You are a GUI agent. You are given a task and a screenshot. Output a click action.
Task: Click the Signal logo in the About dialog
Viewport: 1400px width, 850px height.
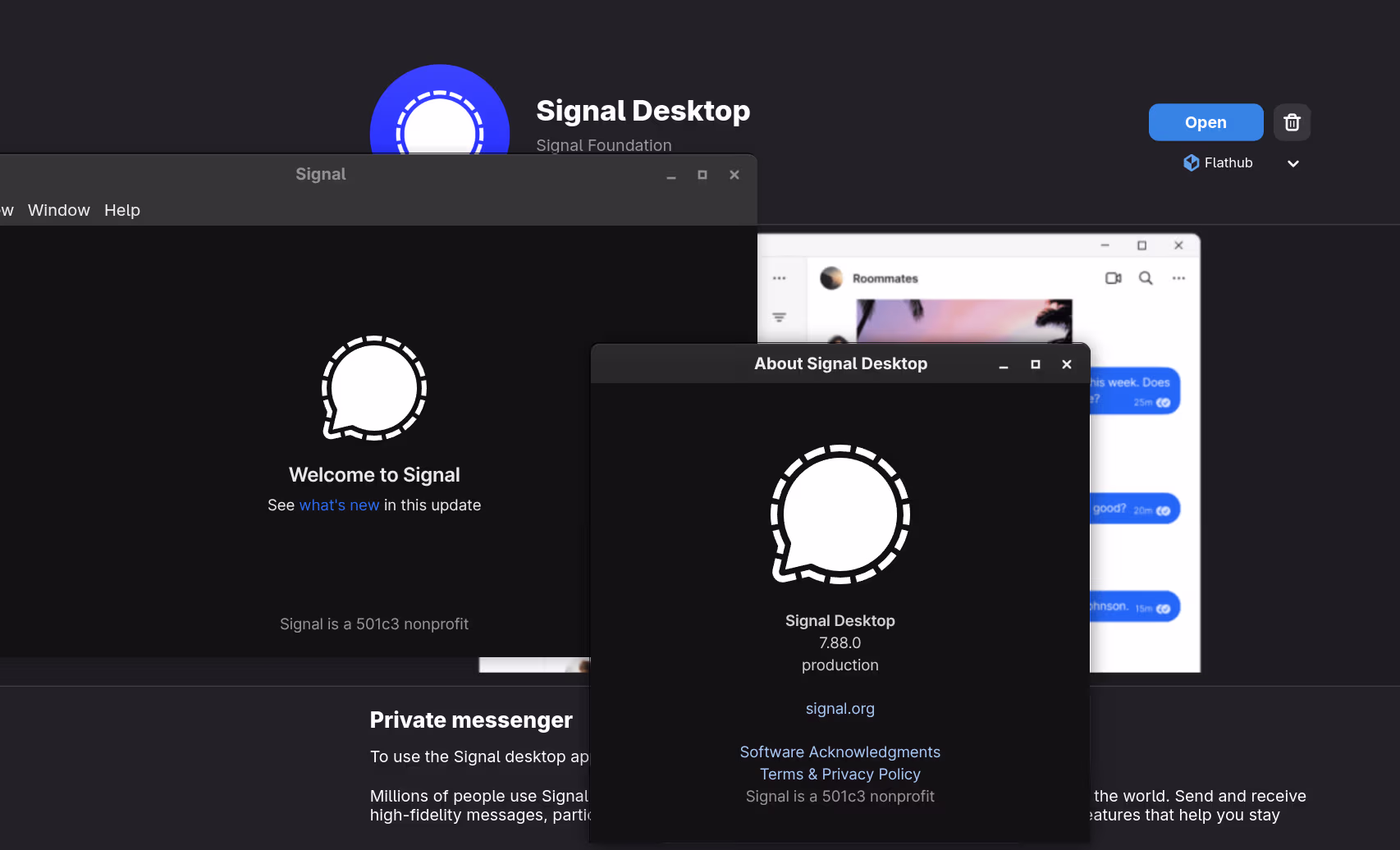click(x=840, y=514)
